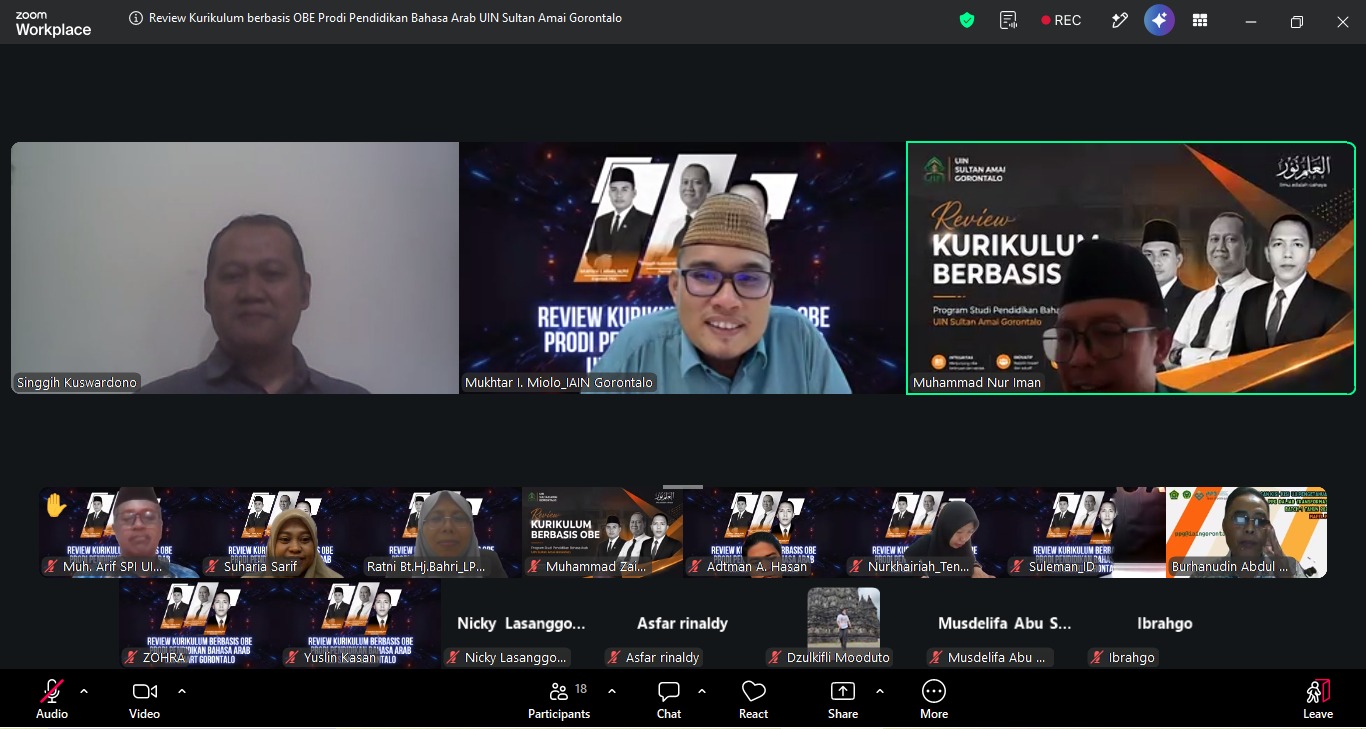The height and width of the screenshot is (729, 1366).
Task: Open the More options menu
Action: click(x=934, y=699)
